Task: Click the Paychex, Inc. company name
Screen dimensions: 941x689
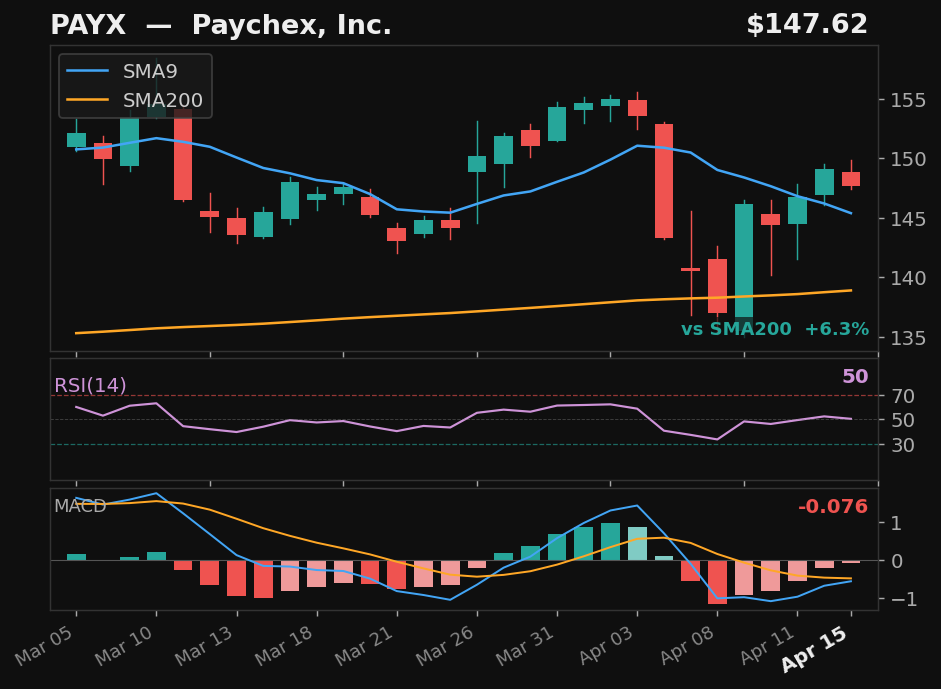Action: tap(292, 25)
